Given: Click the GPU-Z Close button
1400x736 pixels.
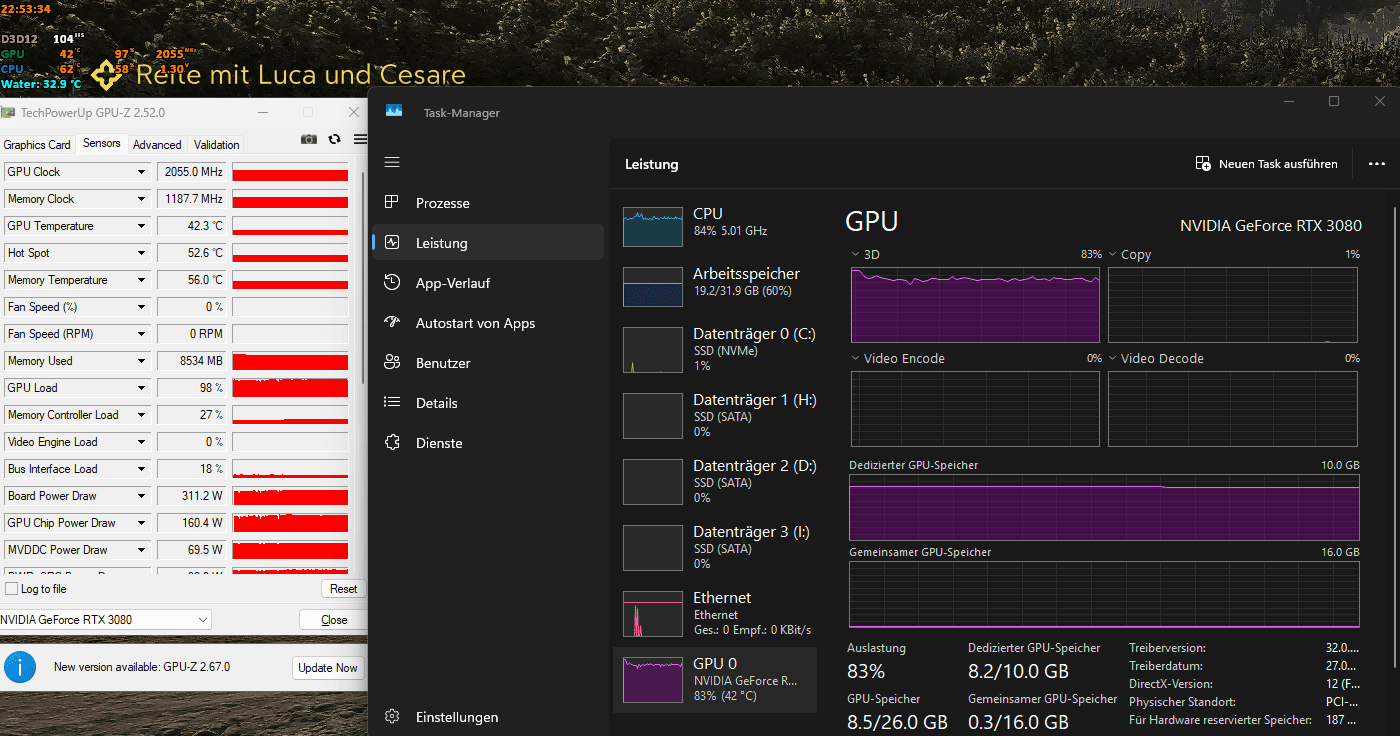Looking at the screenshot, I should [334, 620].
